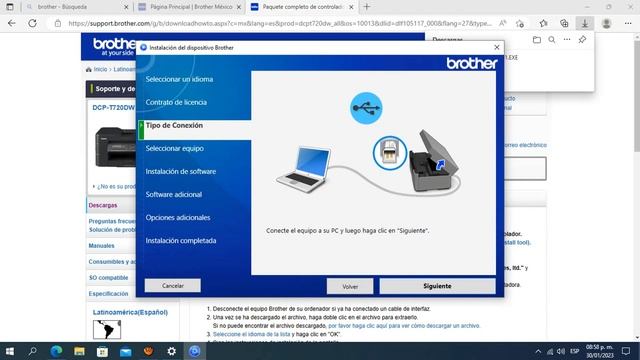Close the 'Página Principal' browser tab
The image size is (640, 360).
[239, 7]
